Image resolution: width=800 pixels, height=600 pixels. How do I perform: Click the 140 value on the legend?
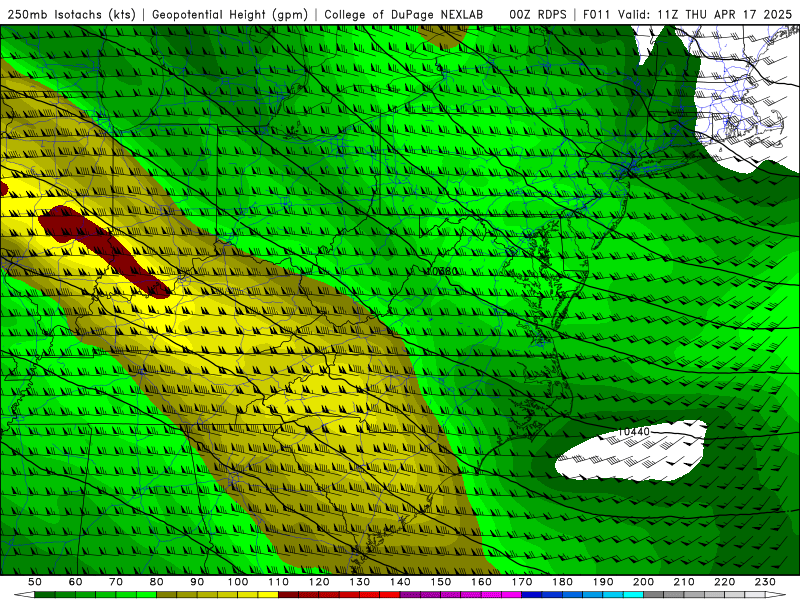(x=401, y=582)
